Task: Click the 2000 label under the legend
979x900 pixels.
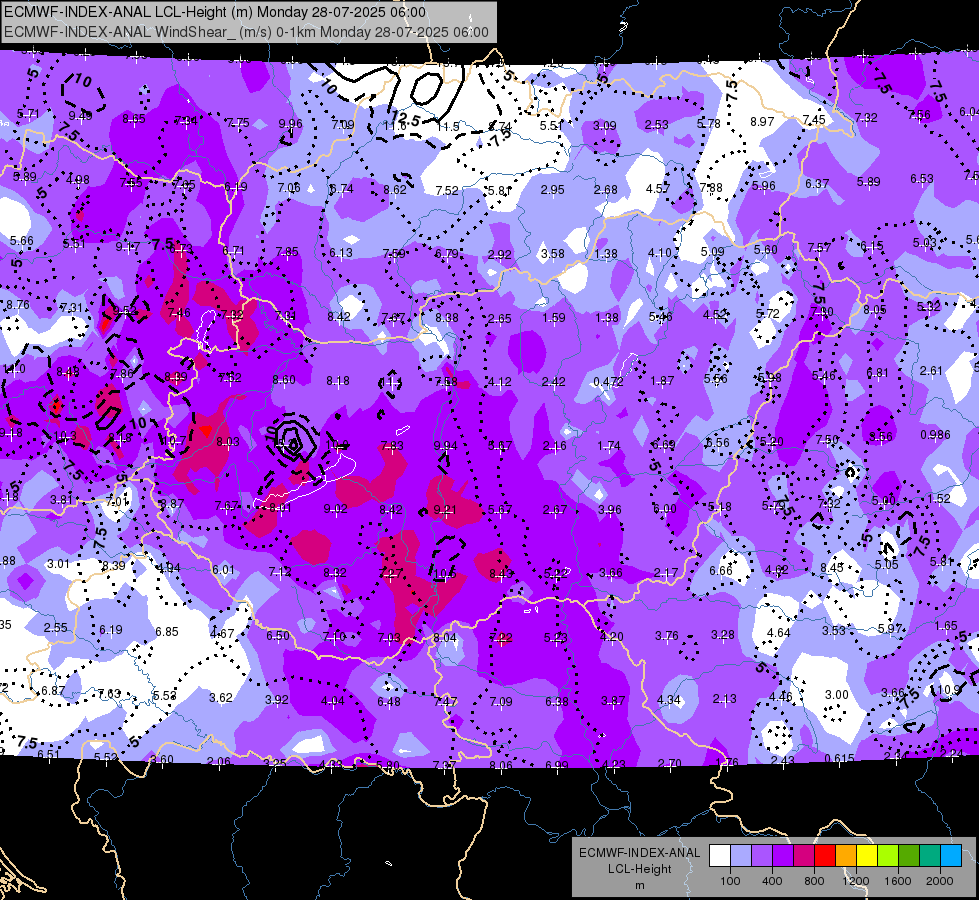Action: click(x=940, y=881)
